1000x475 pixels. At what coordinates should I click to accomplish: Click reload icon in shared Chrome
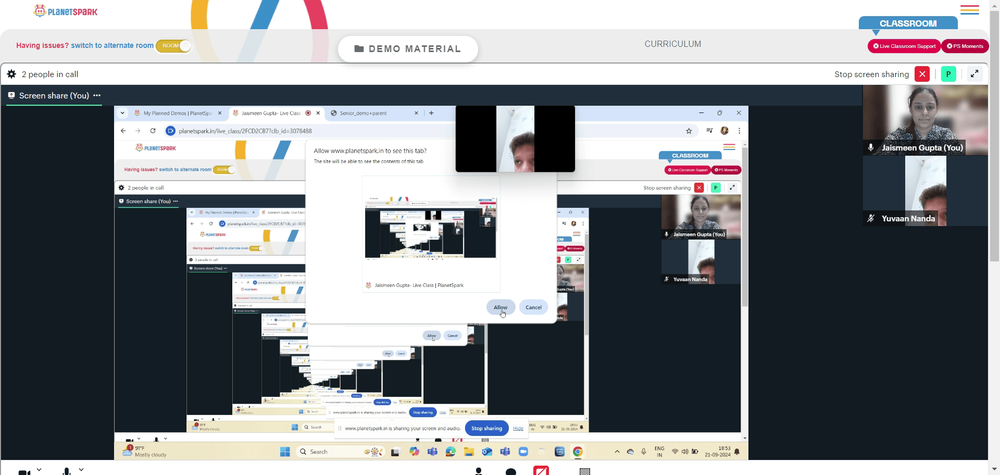[153, 131]
